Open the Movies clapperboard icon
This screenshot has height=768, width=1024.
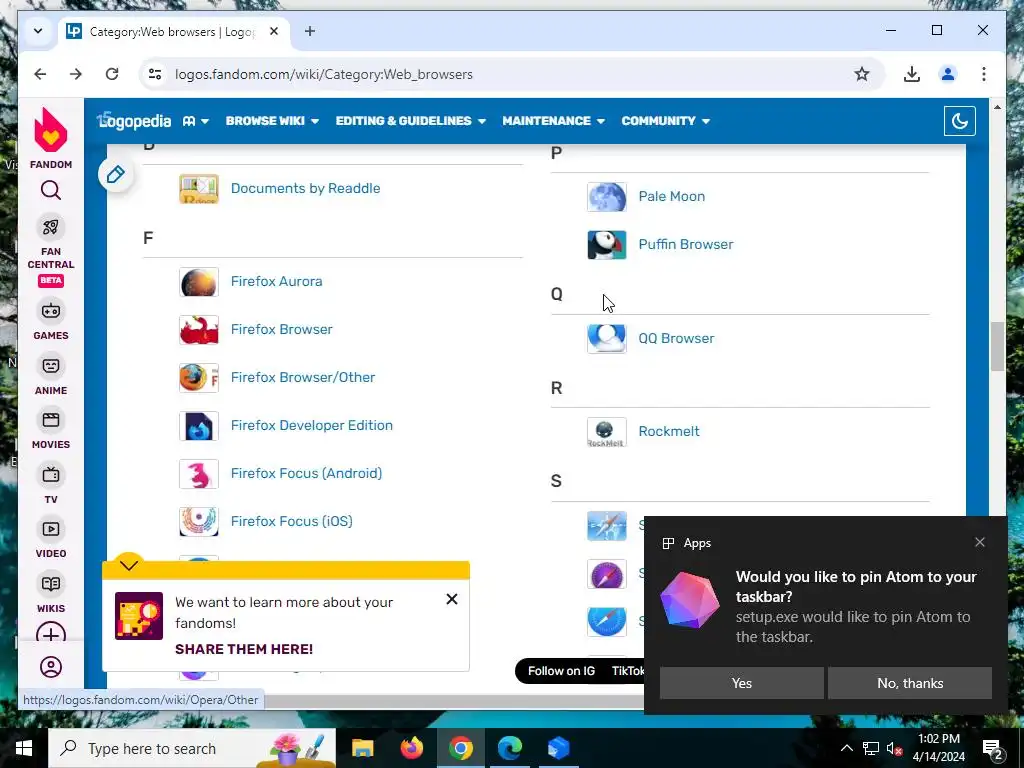coord(51,420)
